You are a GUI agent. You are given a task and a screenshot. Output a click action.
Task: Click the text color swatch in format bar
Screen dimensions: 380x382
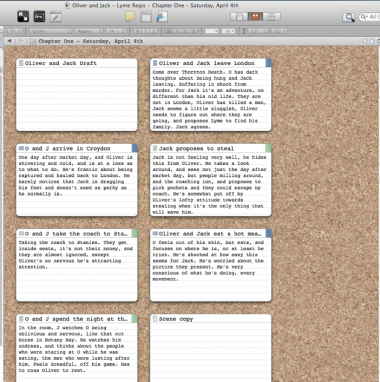[211, 31]
